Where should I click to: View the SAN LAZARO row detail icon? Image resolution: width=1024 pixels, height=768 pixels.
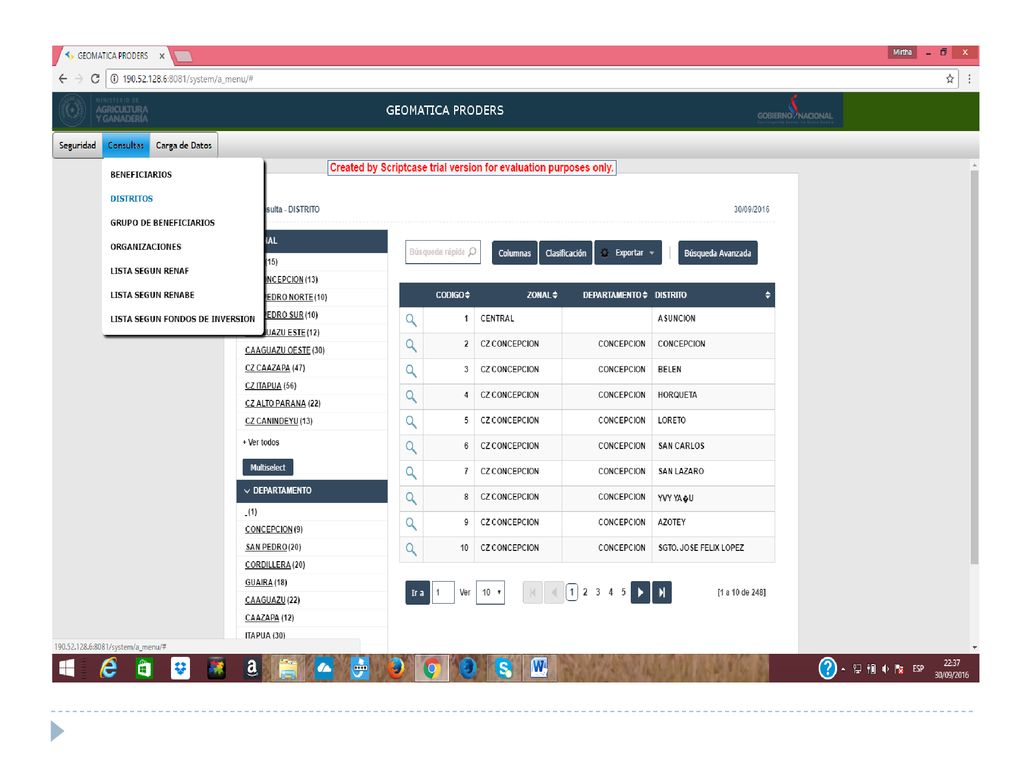tap(411, 472)
